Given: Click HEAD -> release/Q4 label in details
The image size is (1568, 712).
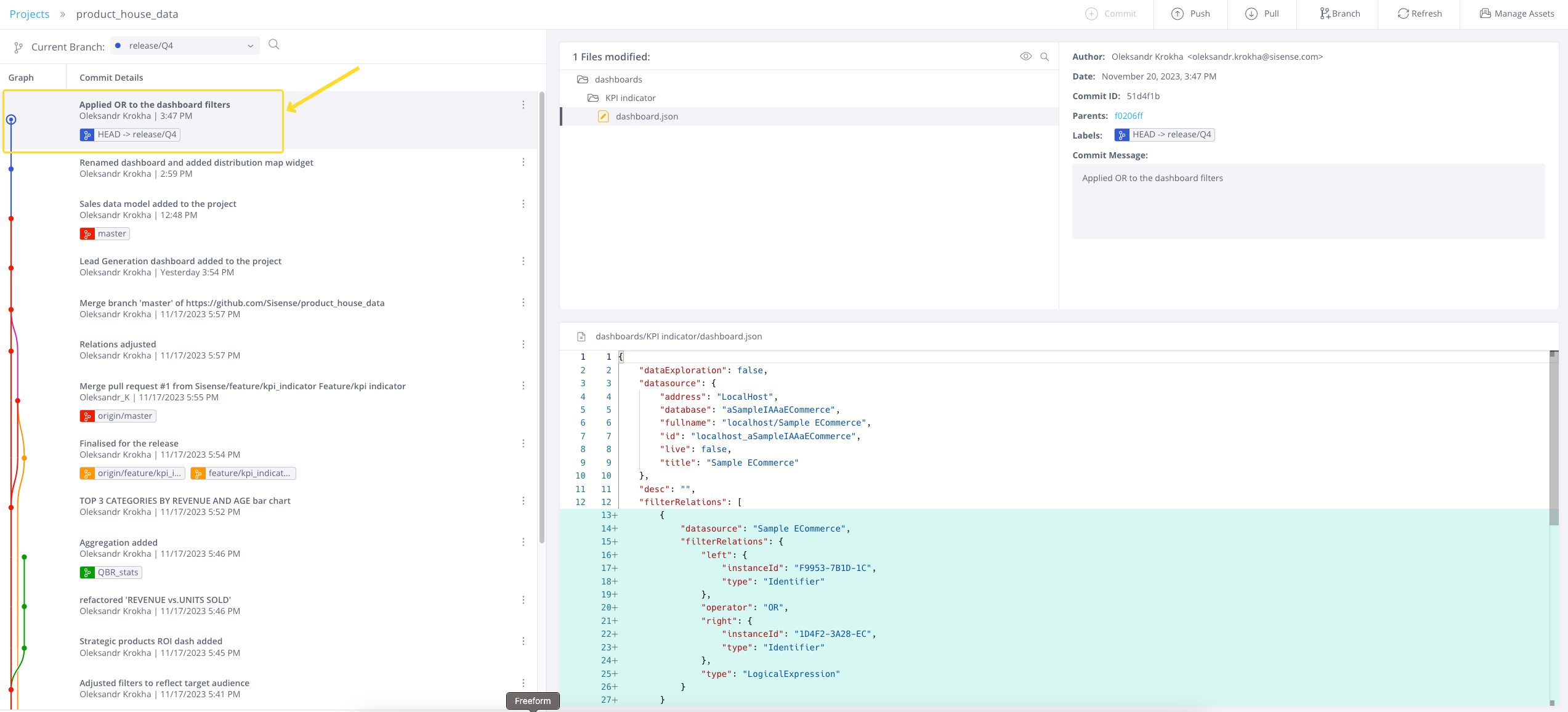Looking at the screenshot, I should click(1165, 134).
